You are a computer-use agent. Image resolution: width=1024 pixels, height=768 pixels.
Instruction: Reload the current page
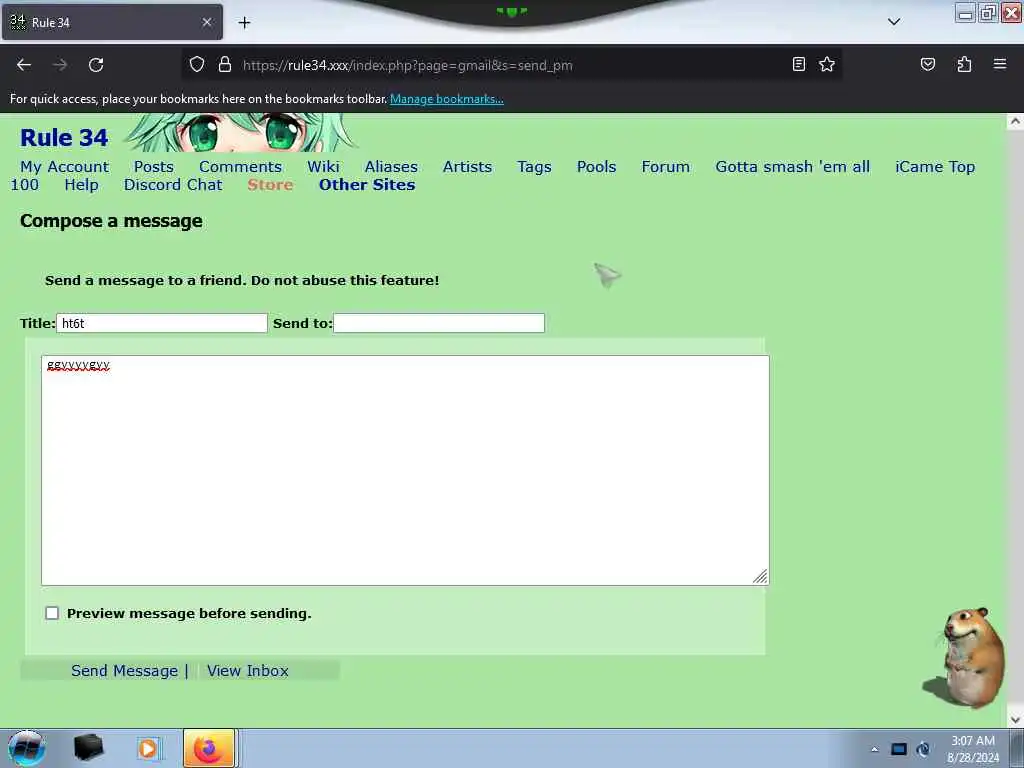[96, 65]
